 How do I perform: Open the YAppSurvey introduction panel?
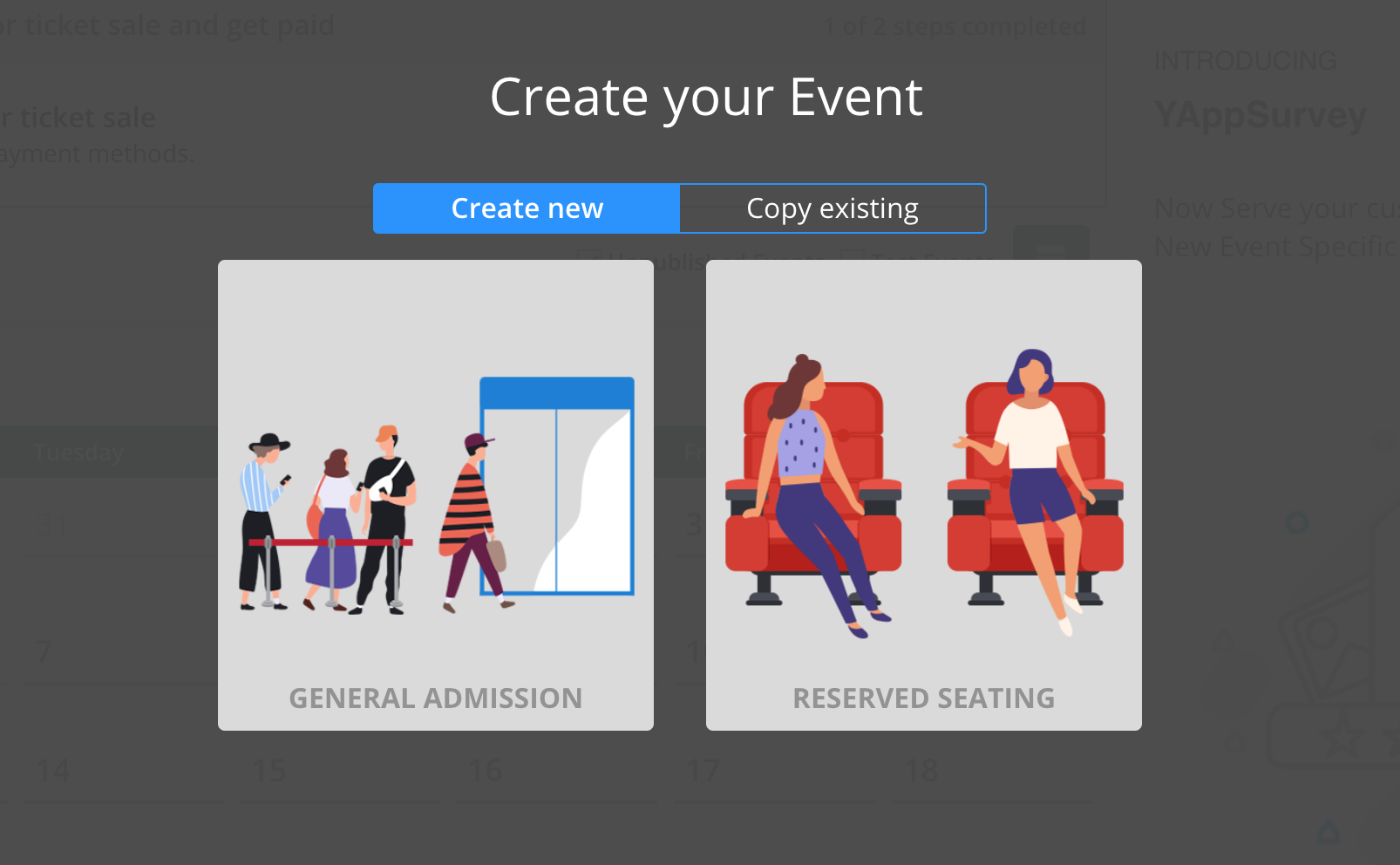[x=1261, y=114]
